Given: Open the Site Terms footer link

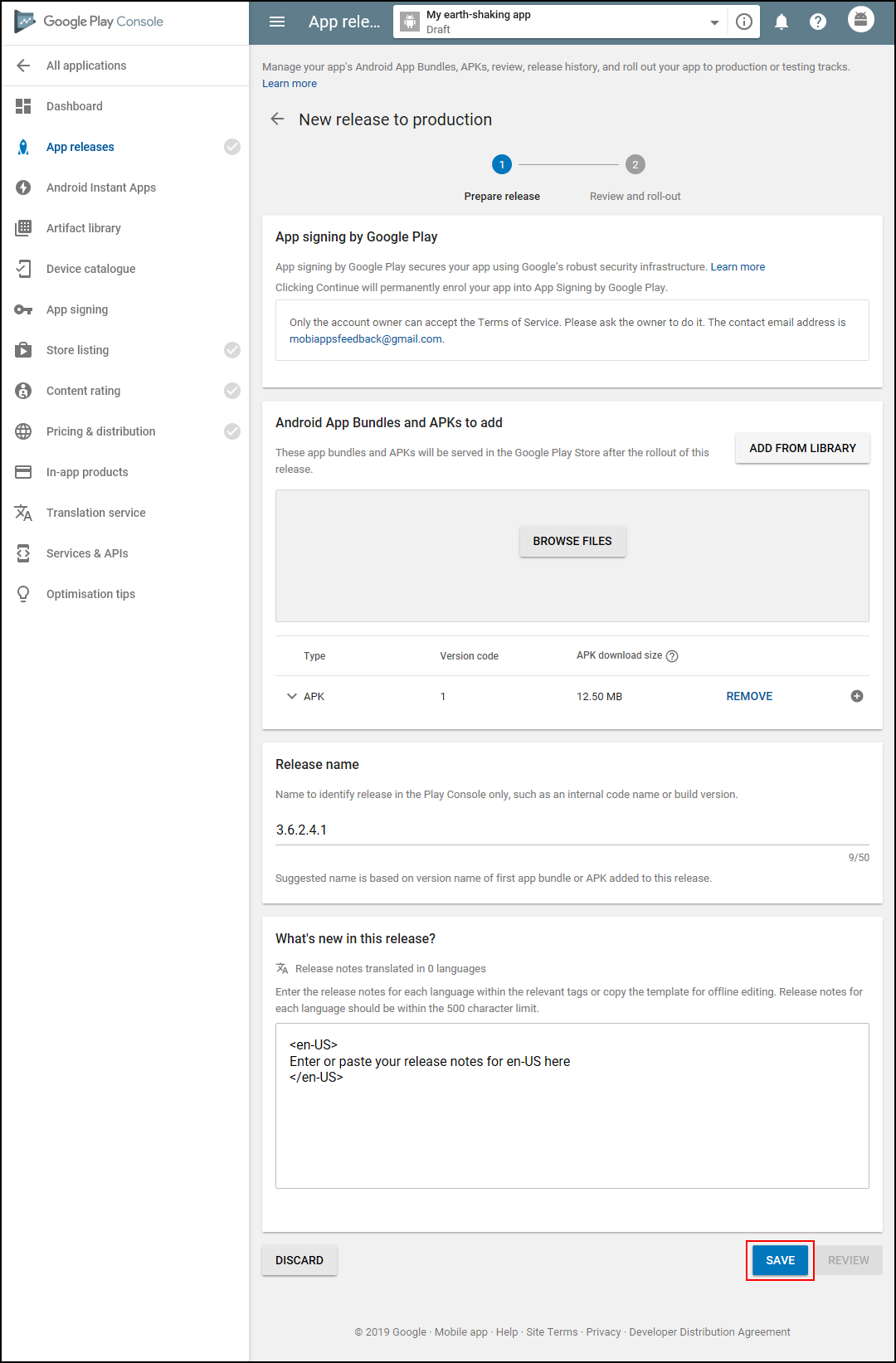Looking at the screenshot, I should (552, 1332).
